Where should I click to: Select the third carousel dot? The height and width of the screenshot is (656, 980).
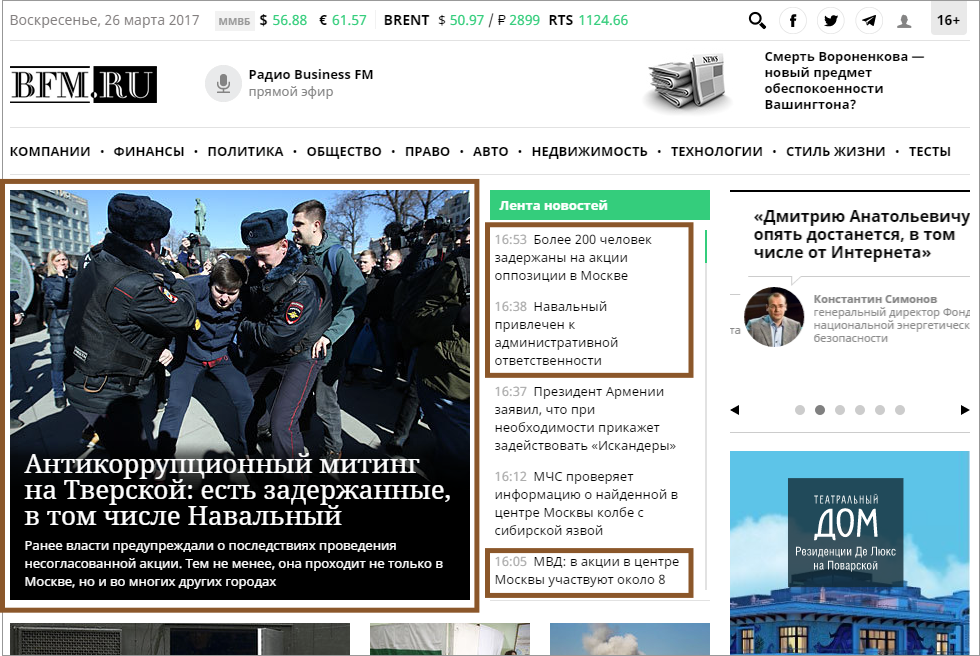click(840, 410)
